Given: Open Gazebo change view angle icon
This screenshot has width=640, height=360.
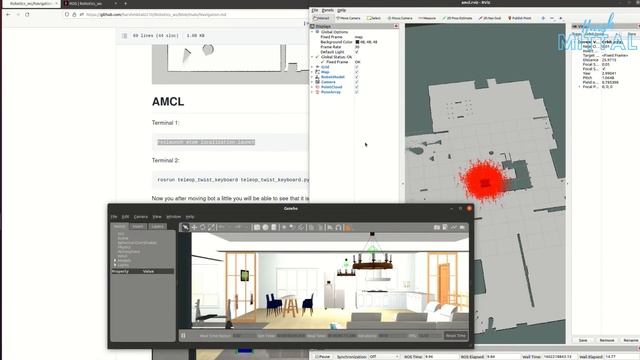Looking at the screenshot, I should 348,227.
